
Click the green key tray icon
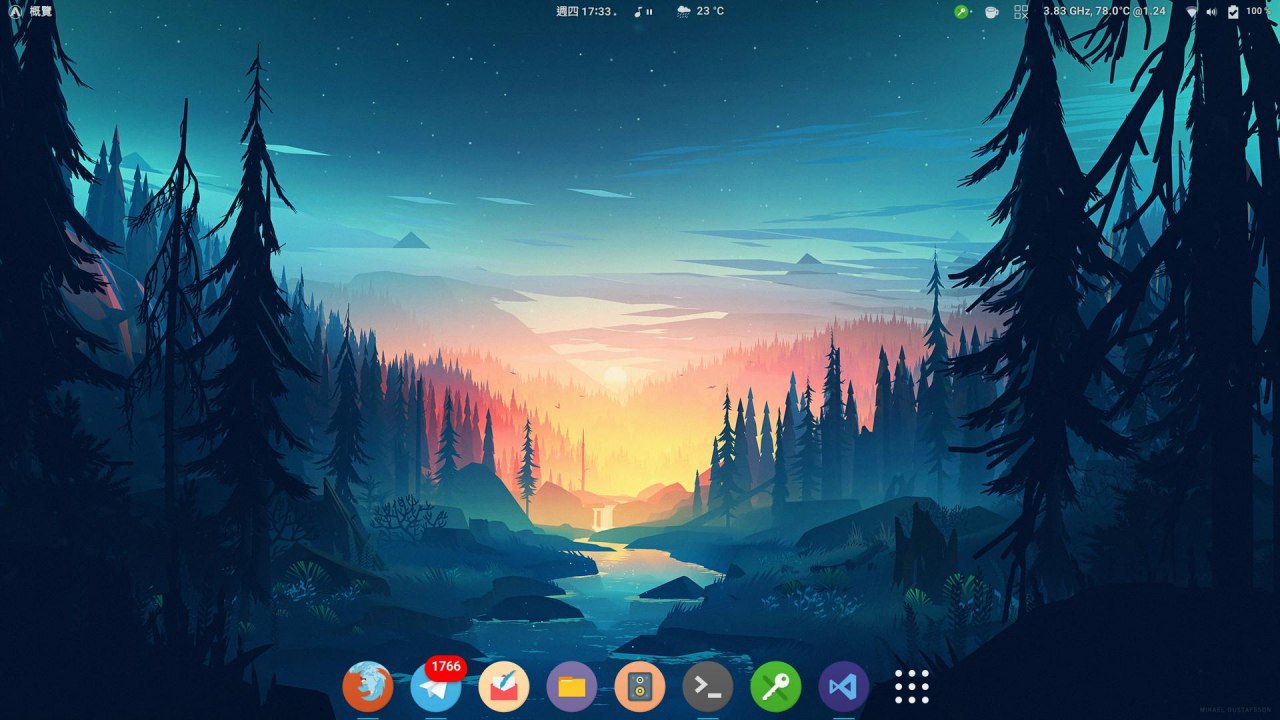point(962,11)
